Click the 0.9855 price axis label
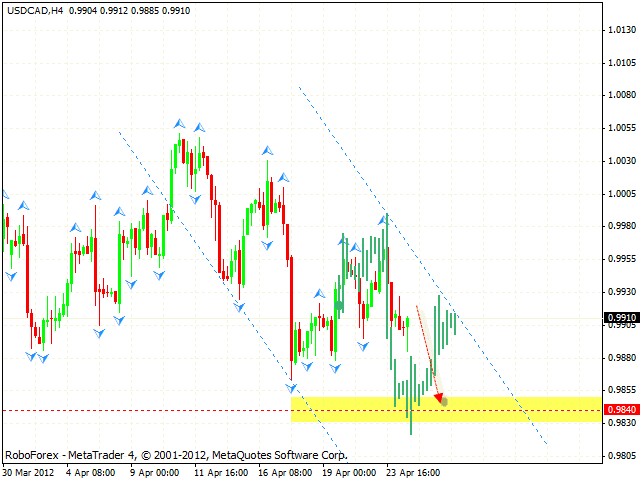This screenshot has height=480, width=640. tap(622, 390)
